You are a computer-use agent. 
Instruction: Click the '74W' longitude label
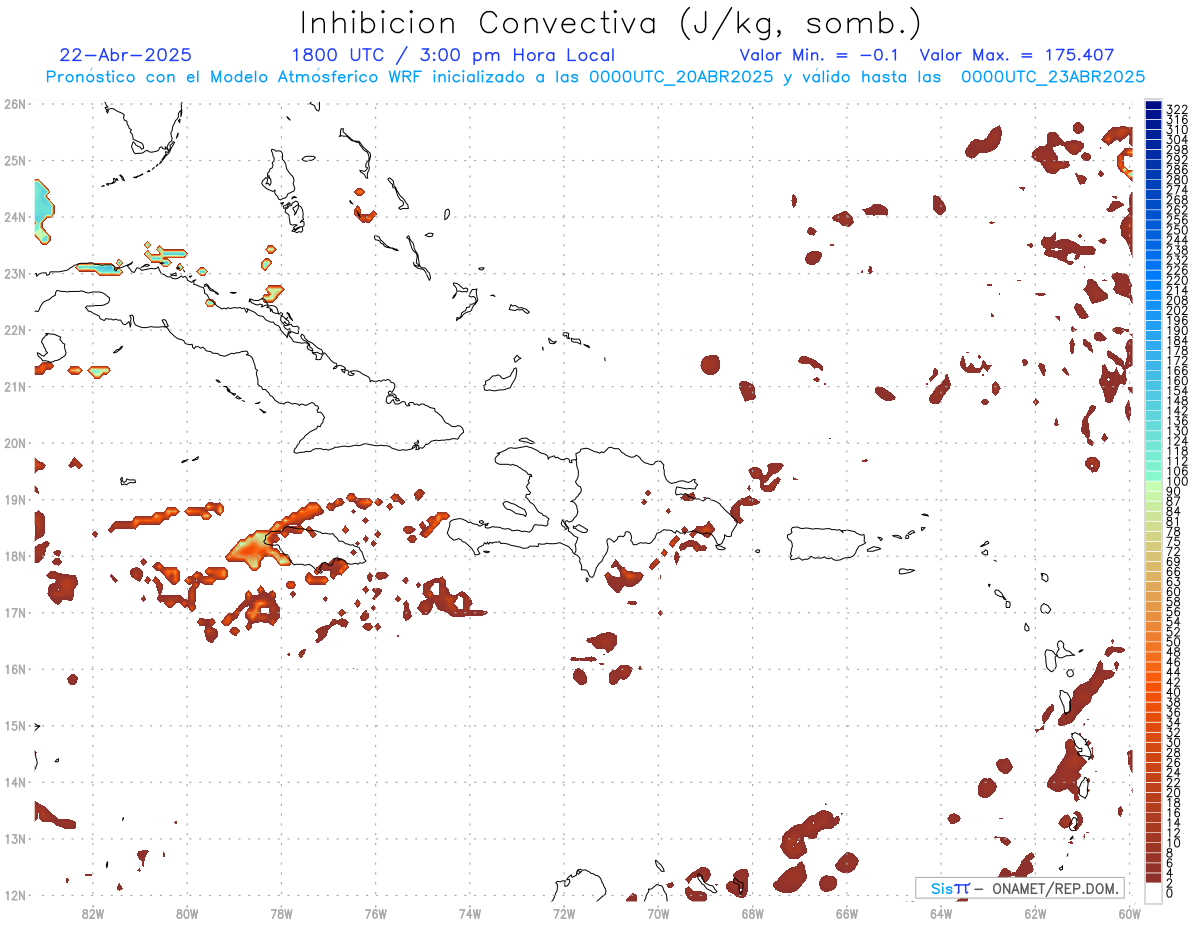(470, 913)
